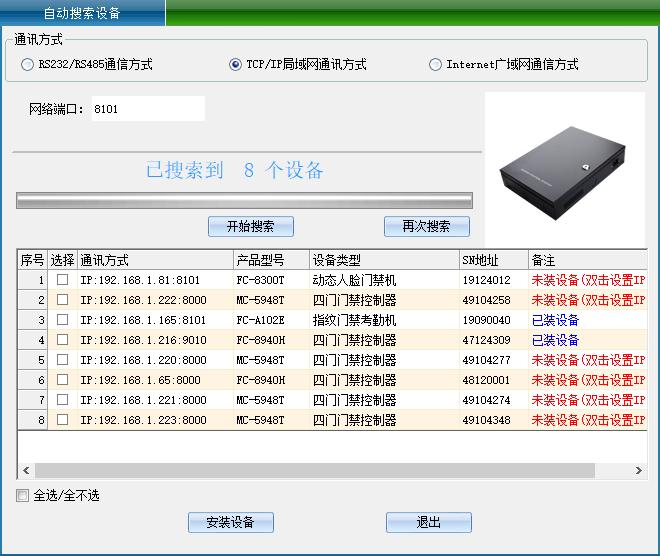The height and width of the screenshot is (556, 660).
Task: Click the 安装设备 button
Action: click(x=230, y=522)
